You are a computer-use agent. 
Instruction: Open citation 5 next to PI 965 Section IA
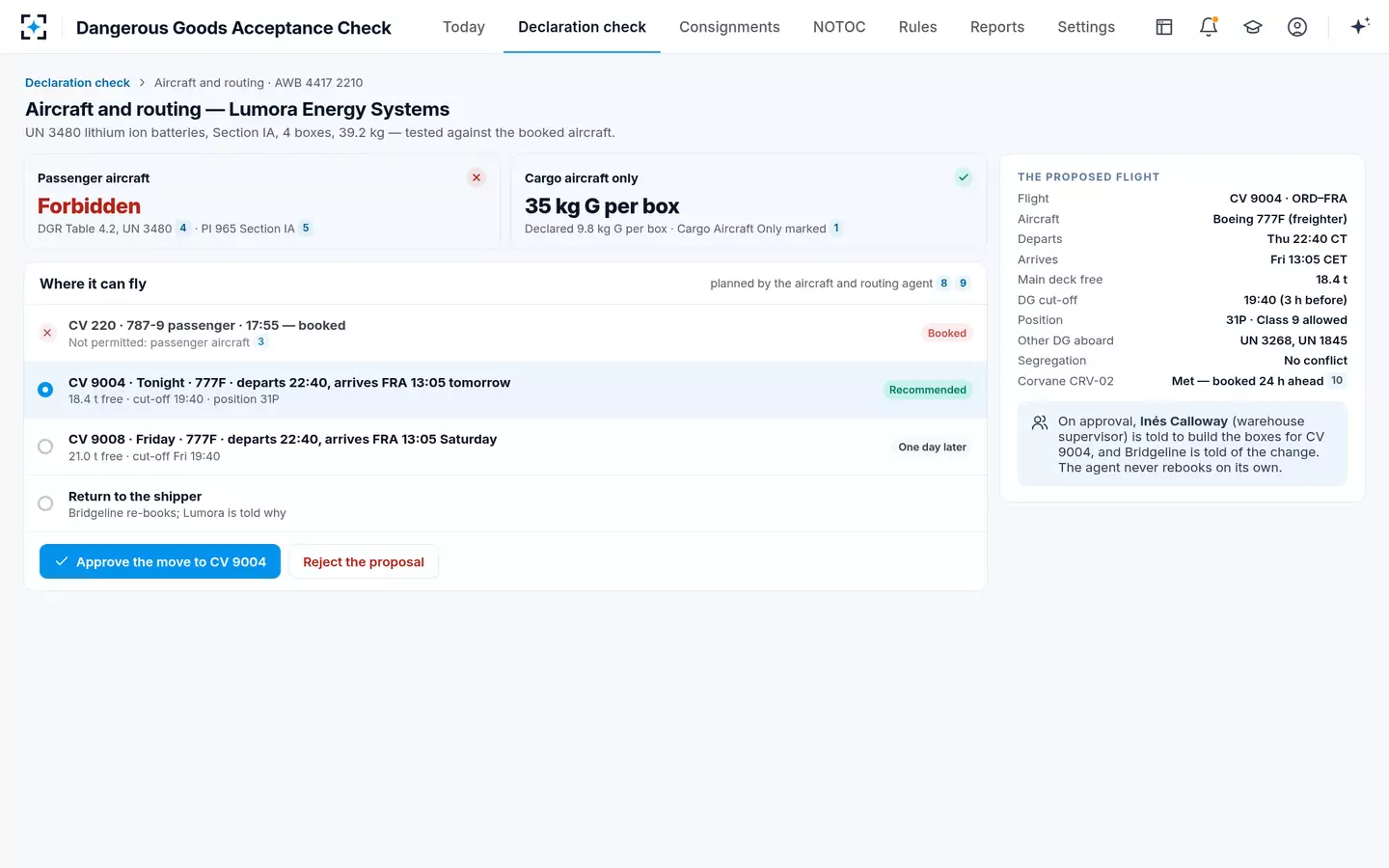tap(306, 229)
